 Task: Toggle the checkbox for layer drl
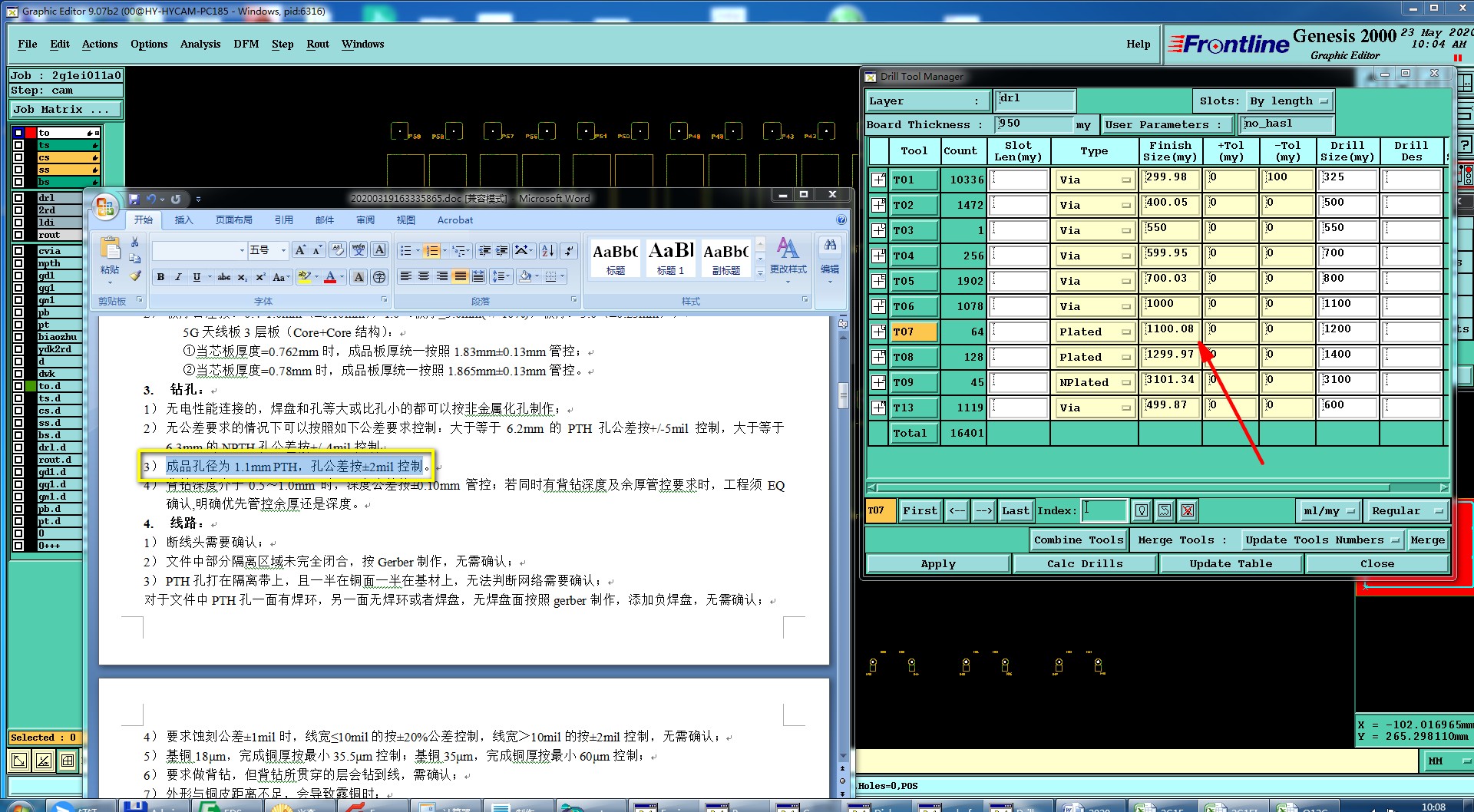pyautogui.click(x=18, y=198)
